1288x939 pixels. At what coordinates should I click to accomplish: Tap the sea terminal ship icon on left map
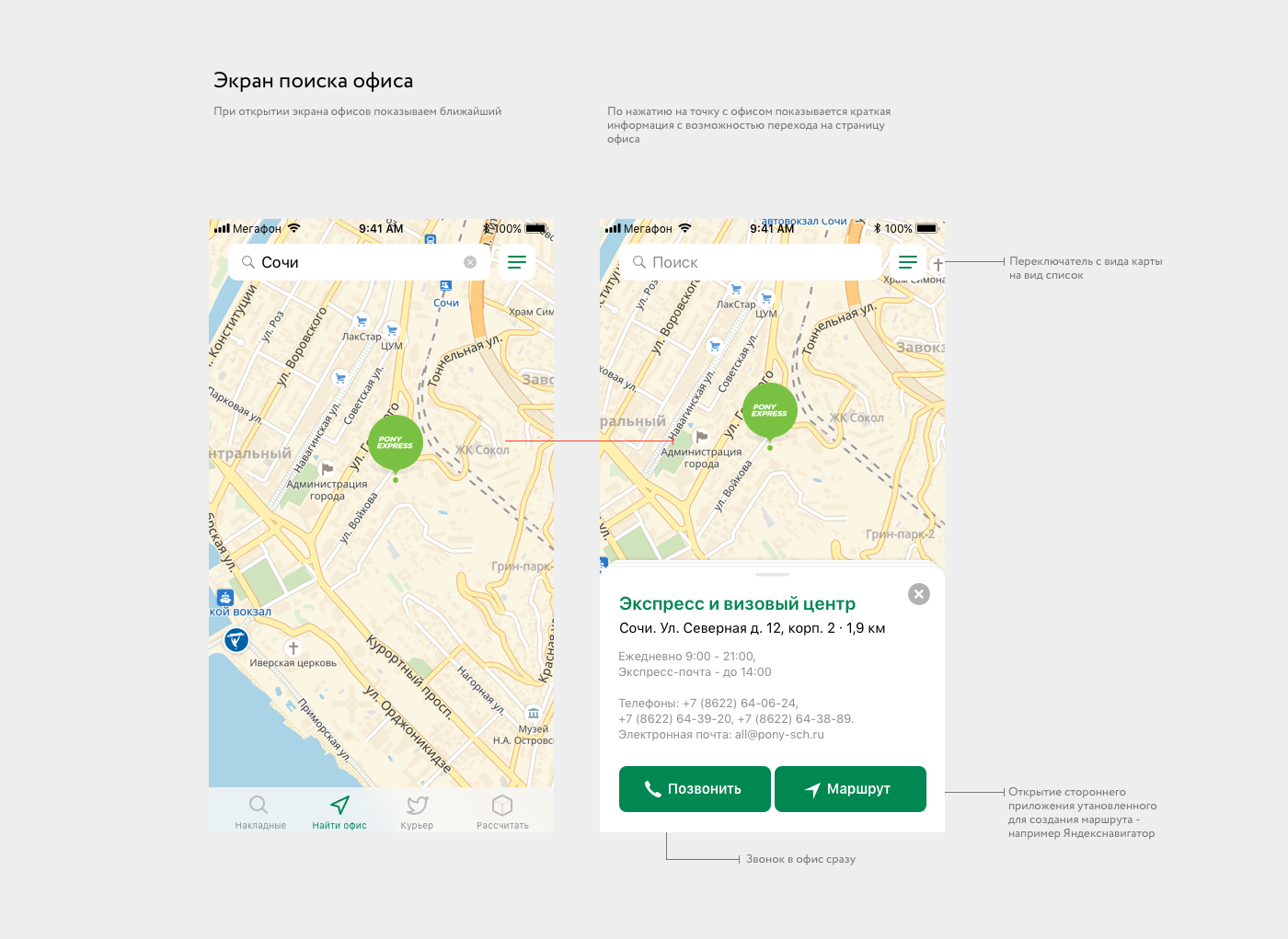point(225,598)
